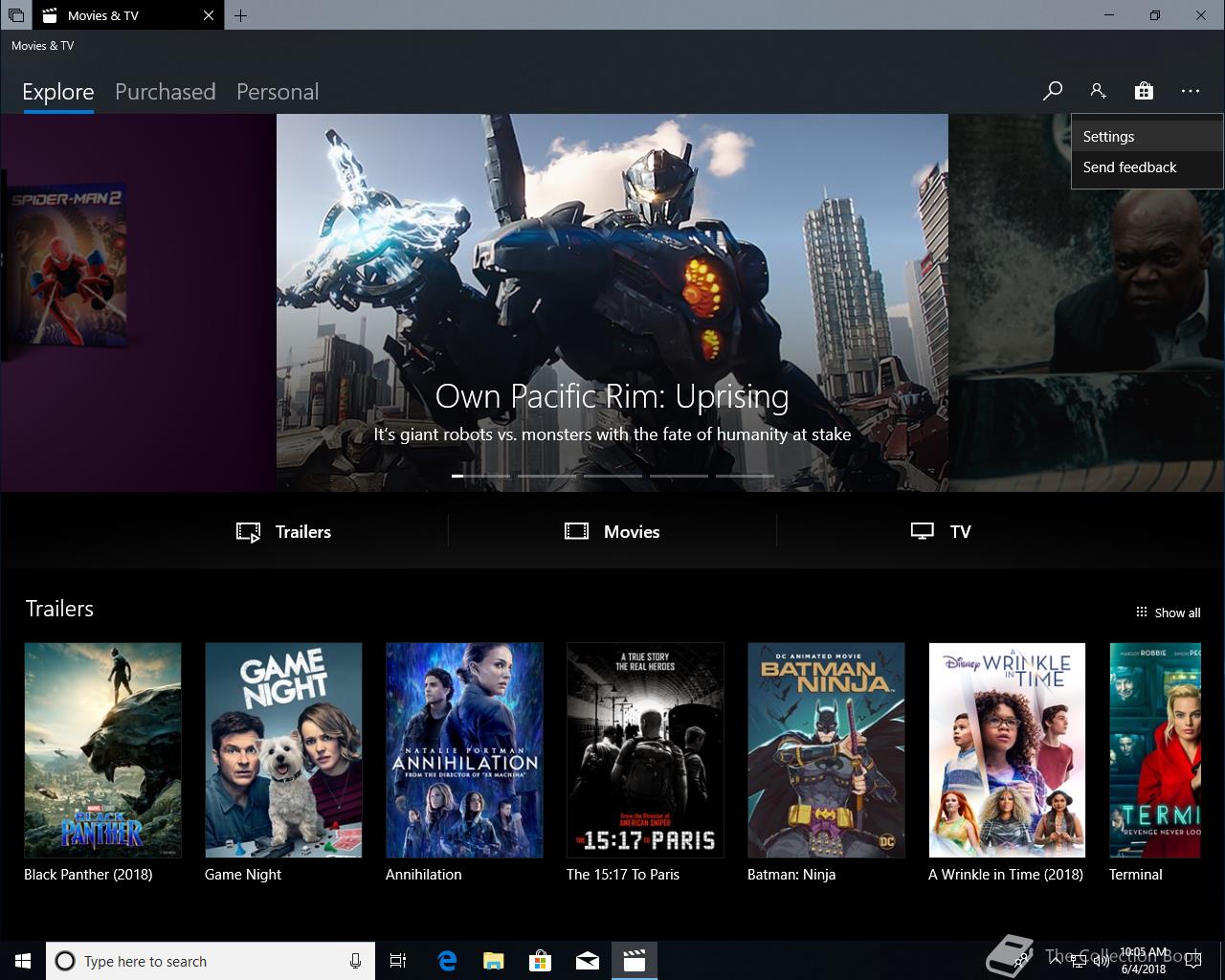Open the Trailers section button

tap(284, 532)
